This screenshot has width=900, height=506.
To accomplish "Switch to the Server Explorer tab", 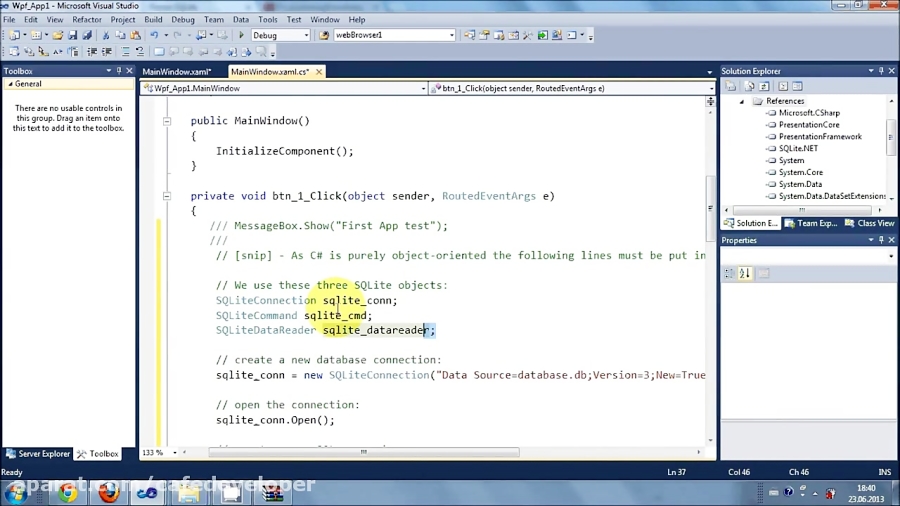I will 37,453.
